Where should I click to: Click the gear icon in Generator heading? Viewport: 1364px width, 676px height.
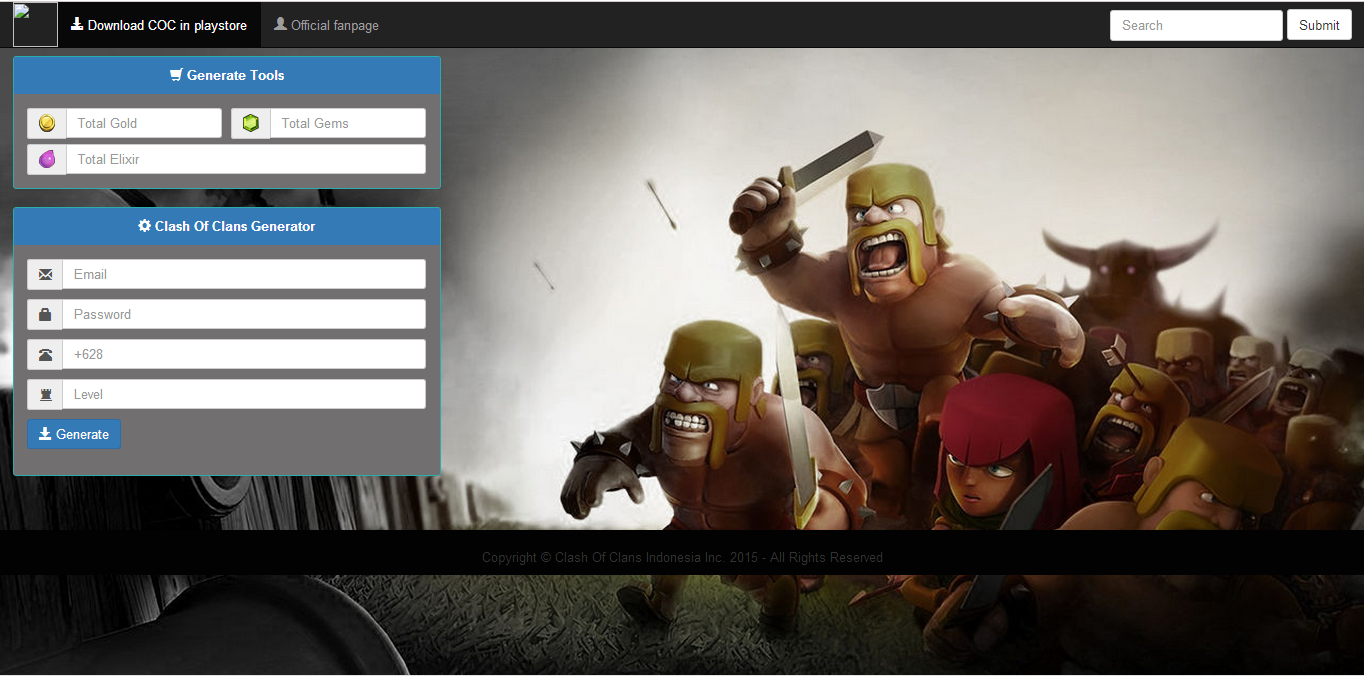point(144,226)
